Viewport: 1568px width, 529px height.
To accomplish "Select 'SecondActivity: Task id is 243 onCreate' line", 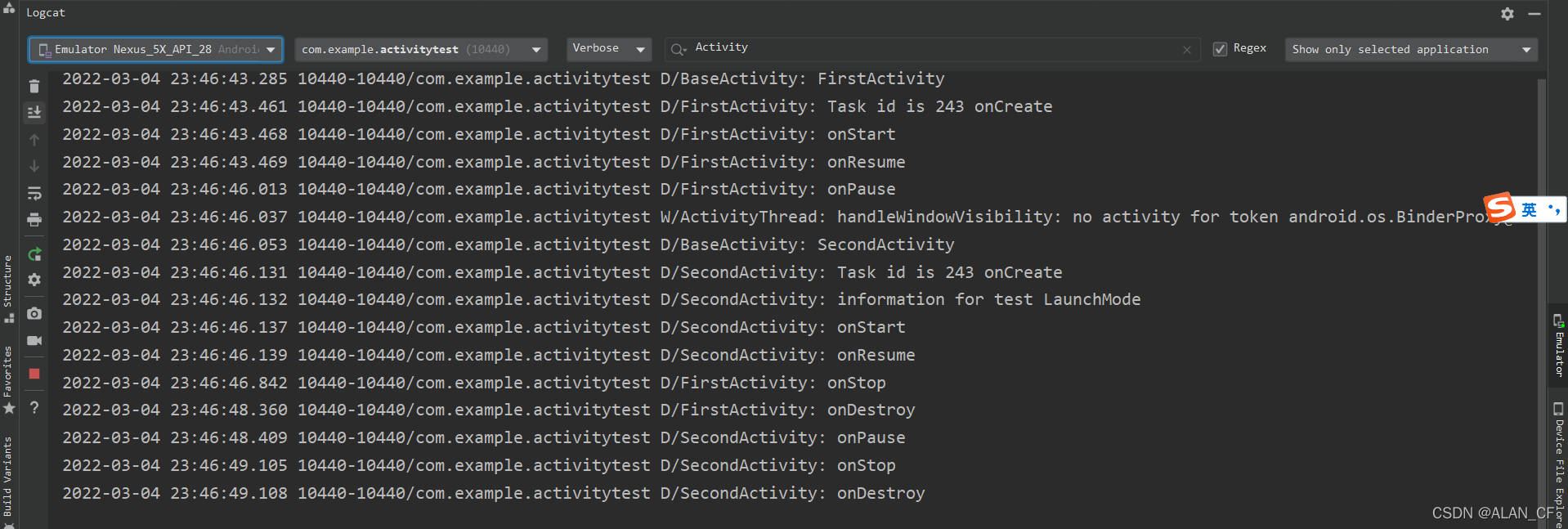I will [x=562, y=273].
